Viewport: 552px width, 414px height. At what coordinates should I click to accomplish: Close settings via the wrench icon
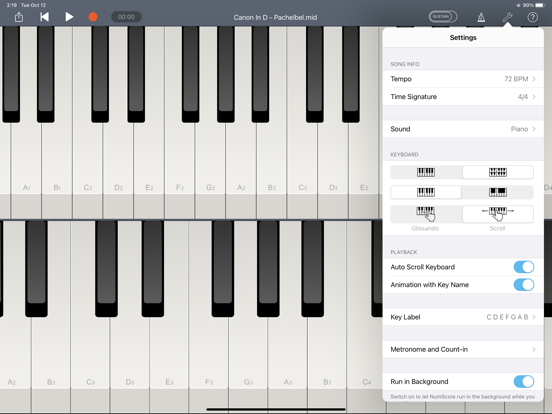(507, 17)
